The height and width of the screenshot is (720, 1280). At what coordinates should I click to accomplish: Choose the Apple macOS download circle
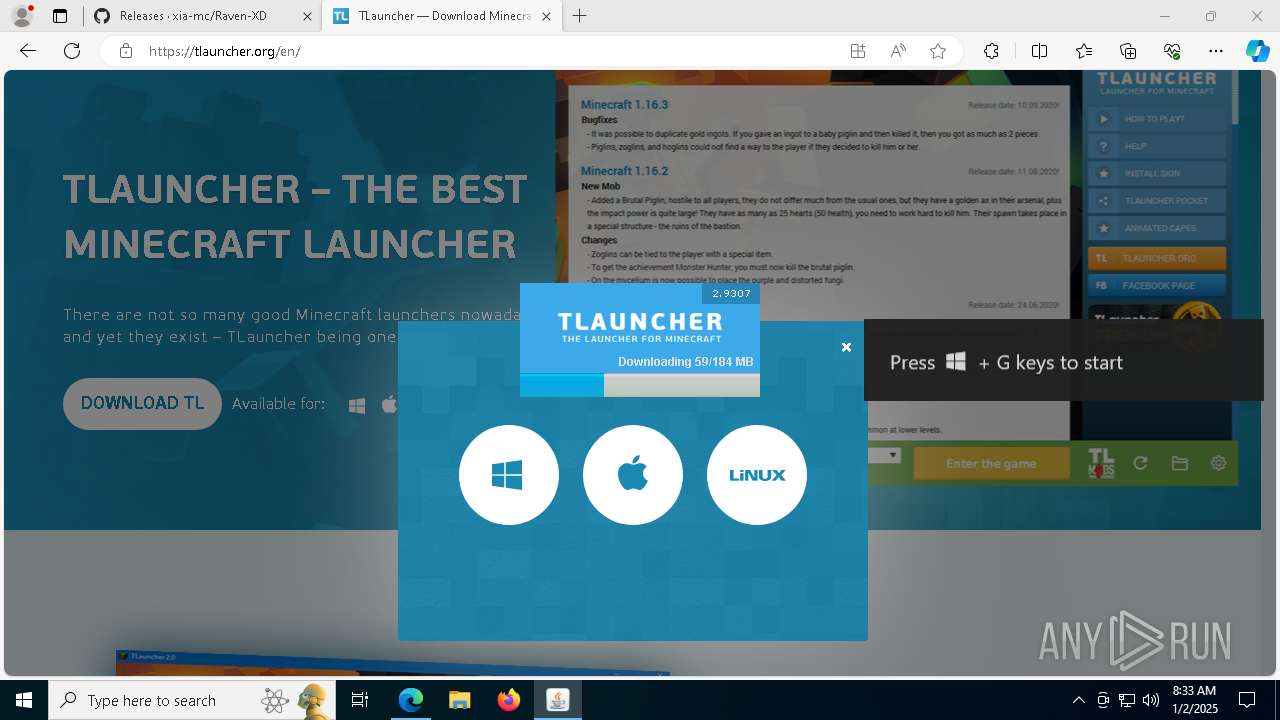click(x=633, y=475)
